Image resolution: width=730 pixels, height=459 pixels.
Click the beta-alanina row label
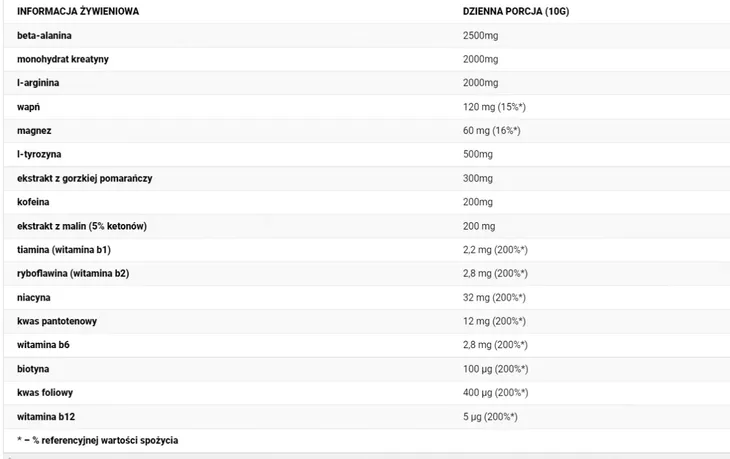[44, 35]
